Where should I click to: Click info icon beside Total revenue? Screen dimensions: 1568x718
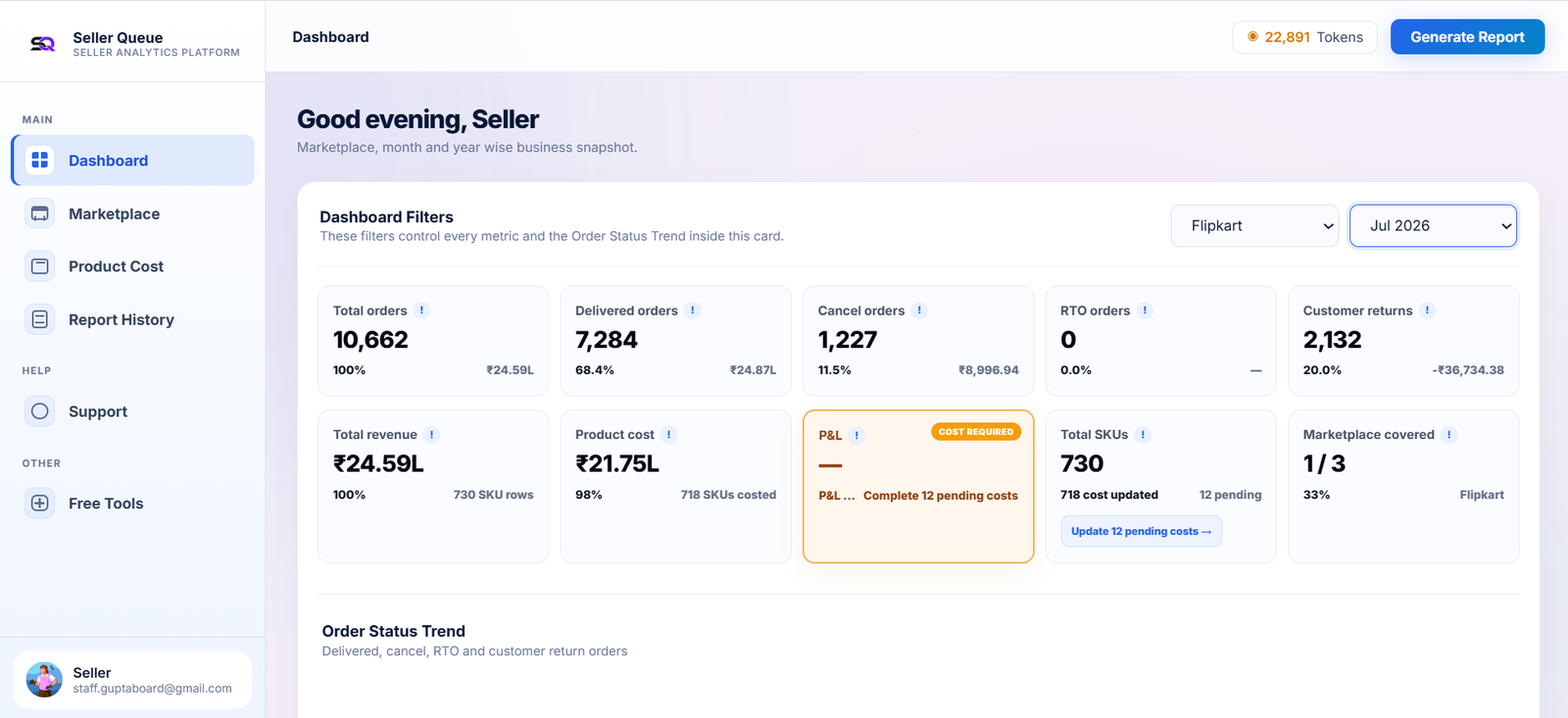(432, 435)
